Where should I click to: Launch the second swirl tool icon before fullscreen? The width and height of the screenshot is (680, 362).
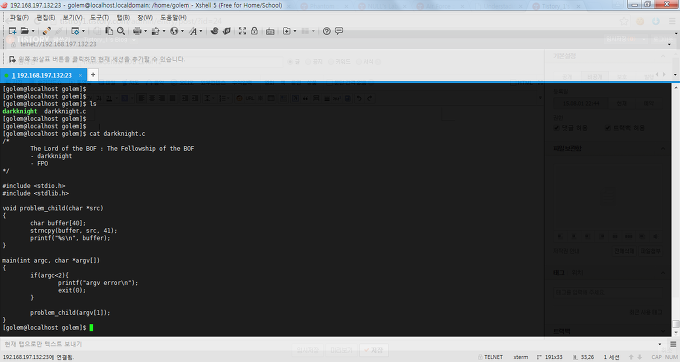tap(226, 31)
